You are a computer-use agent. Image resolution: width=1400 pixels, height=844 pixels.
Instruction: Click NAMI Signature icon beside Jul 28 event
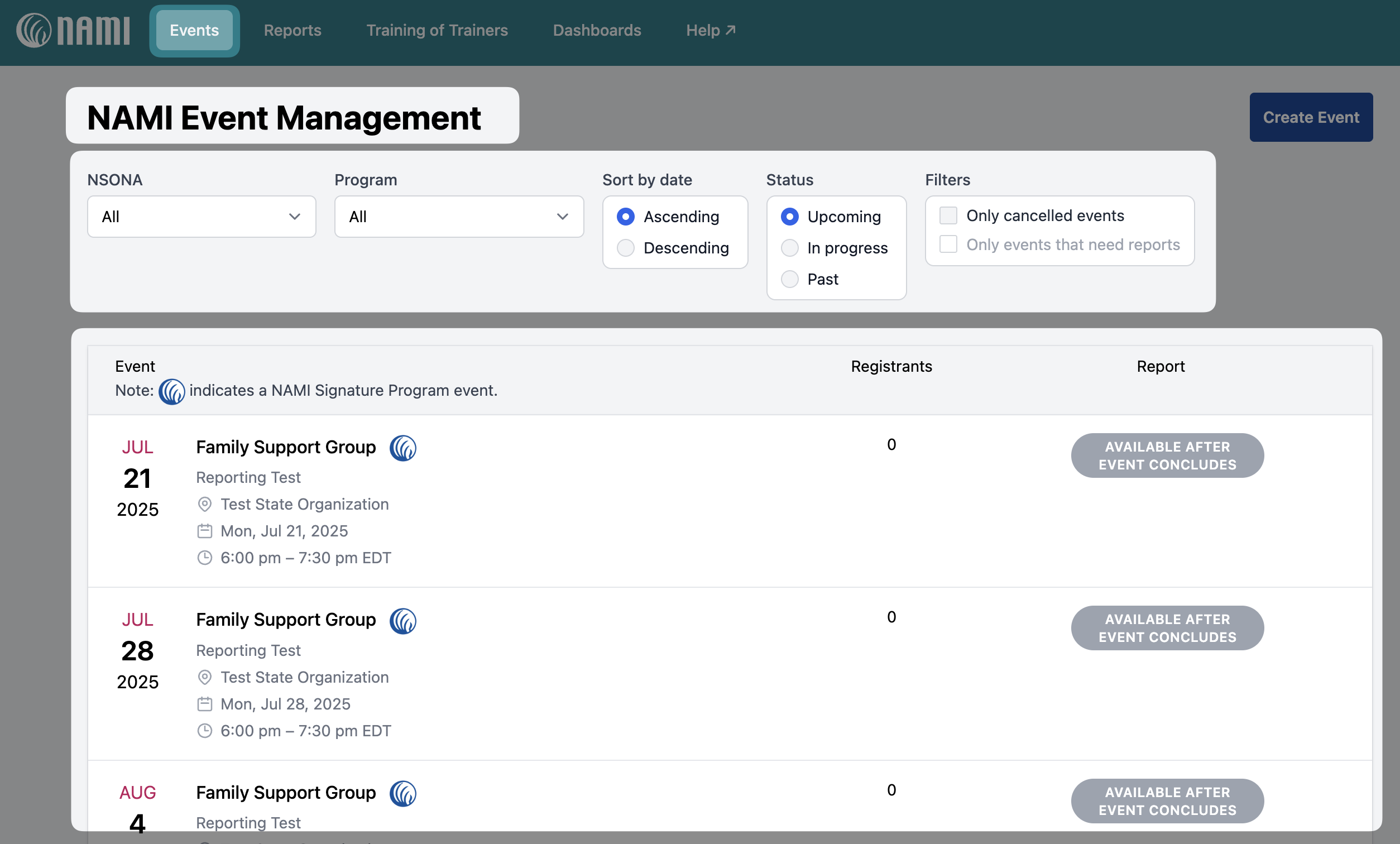(x=403, y=621)
